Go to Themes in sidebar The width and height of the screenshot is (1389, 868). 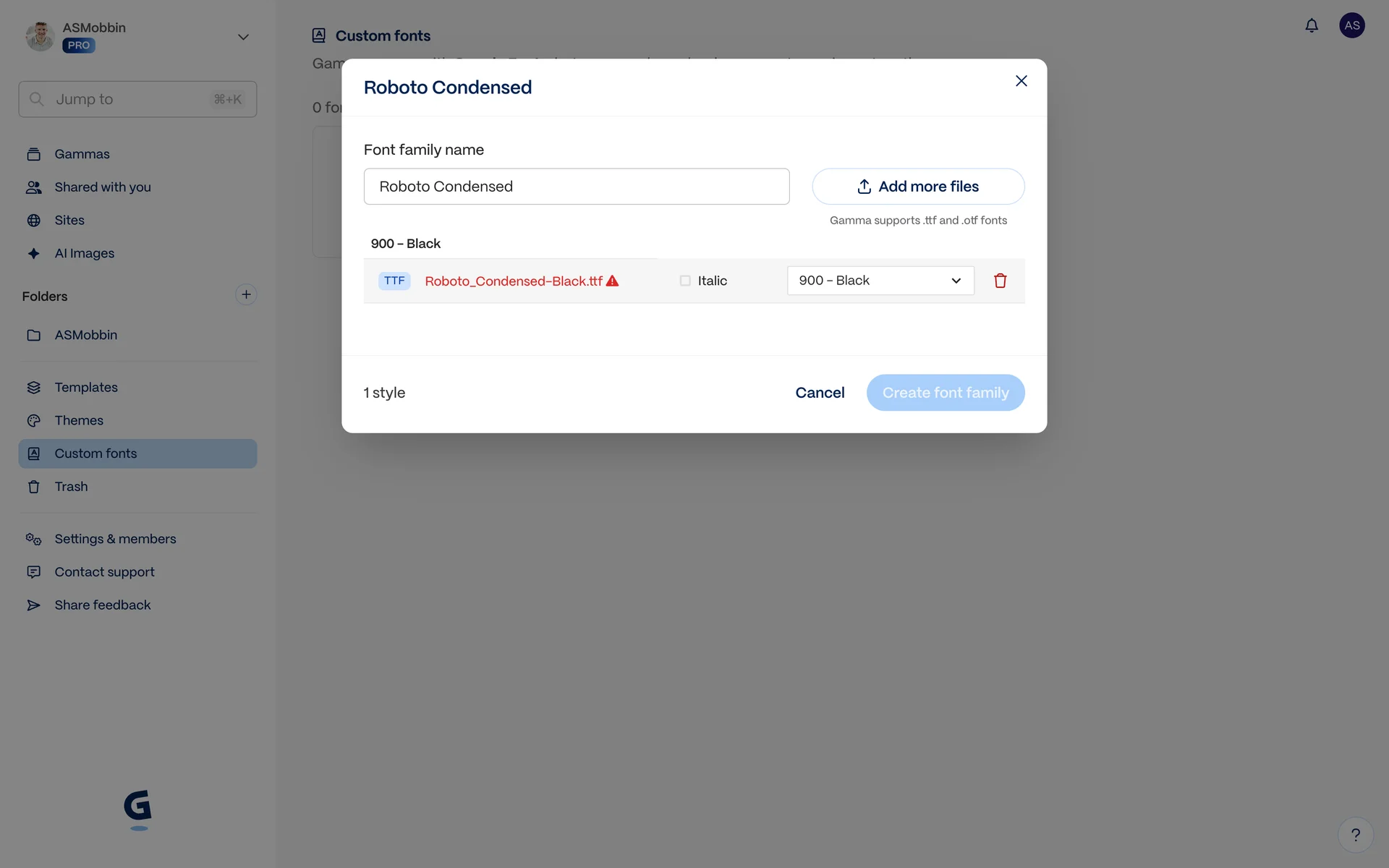pyautogui.click(x=79, y=420)
